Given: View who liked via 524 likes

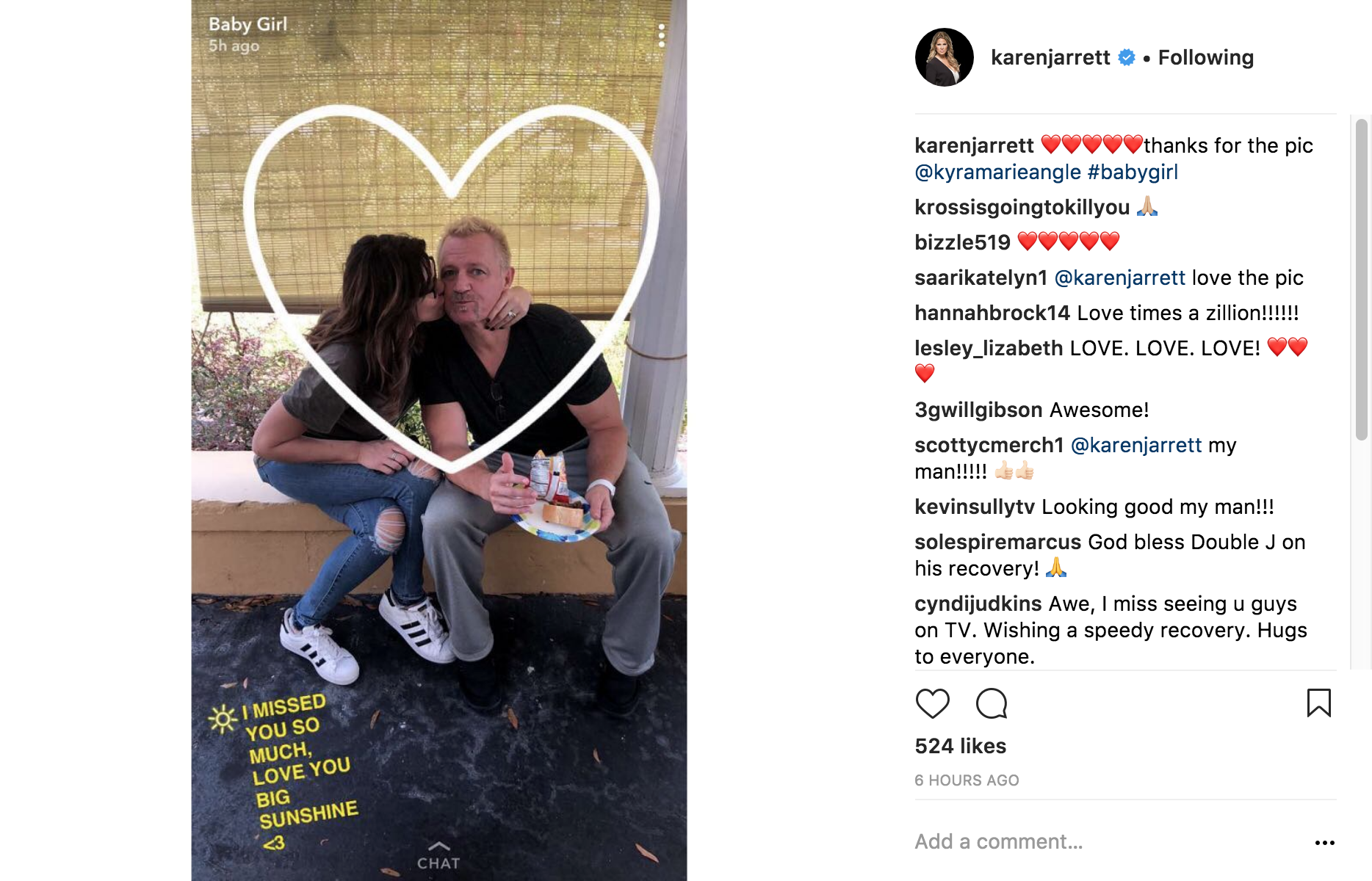Looking at the screenshot, I should [x=960, y=746].
